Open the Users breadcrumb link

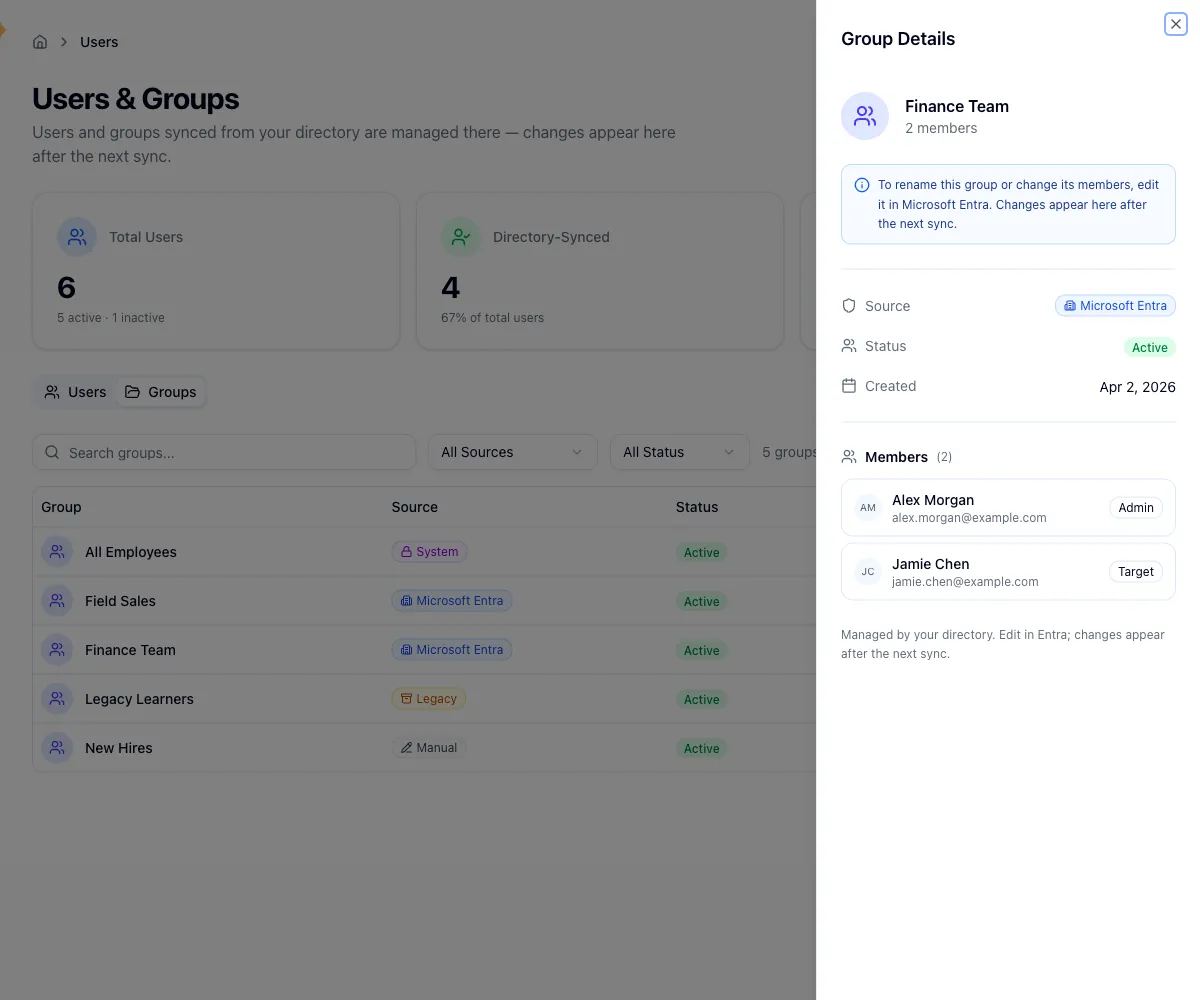[x=99, y=42]
